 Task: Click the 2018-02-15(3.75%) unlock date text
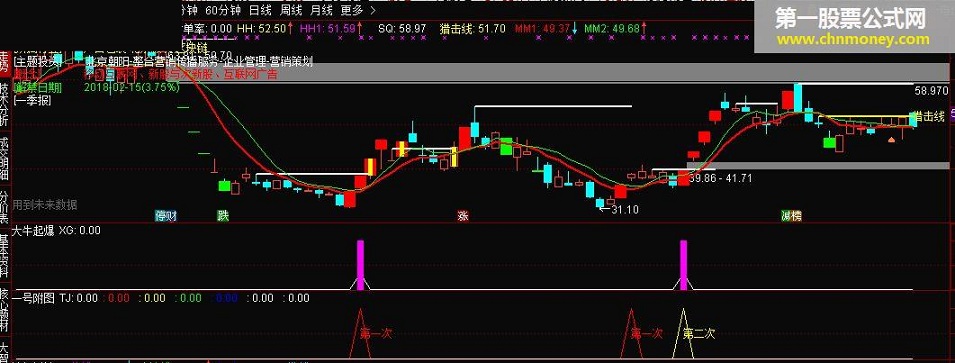click(x=132, y=87)
